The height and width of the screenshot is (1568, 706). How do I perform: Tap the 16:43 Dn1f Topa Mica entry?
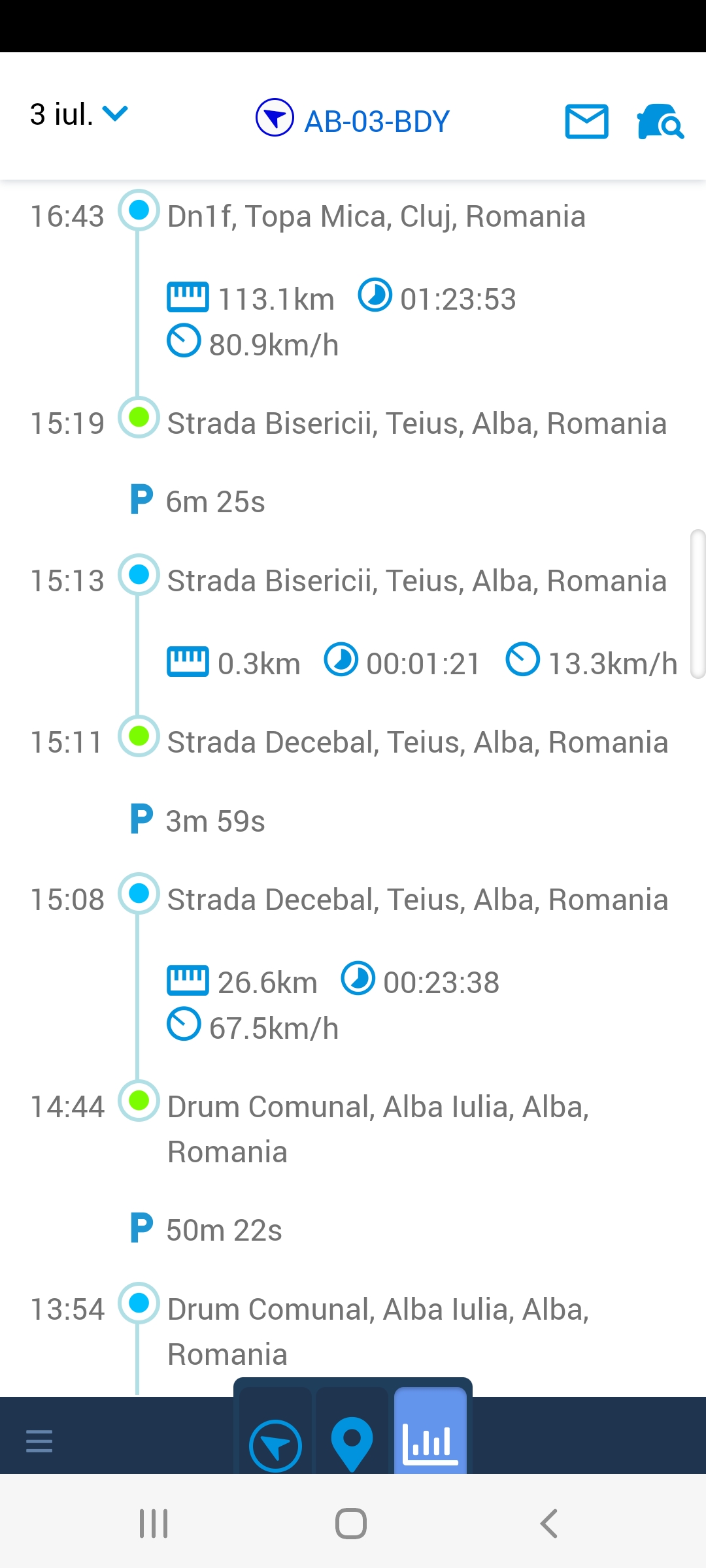[376, 216]
